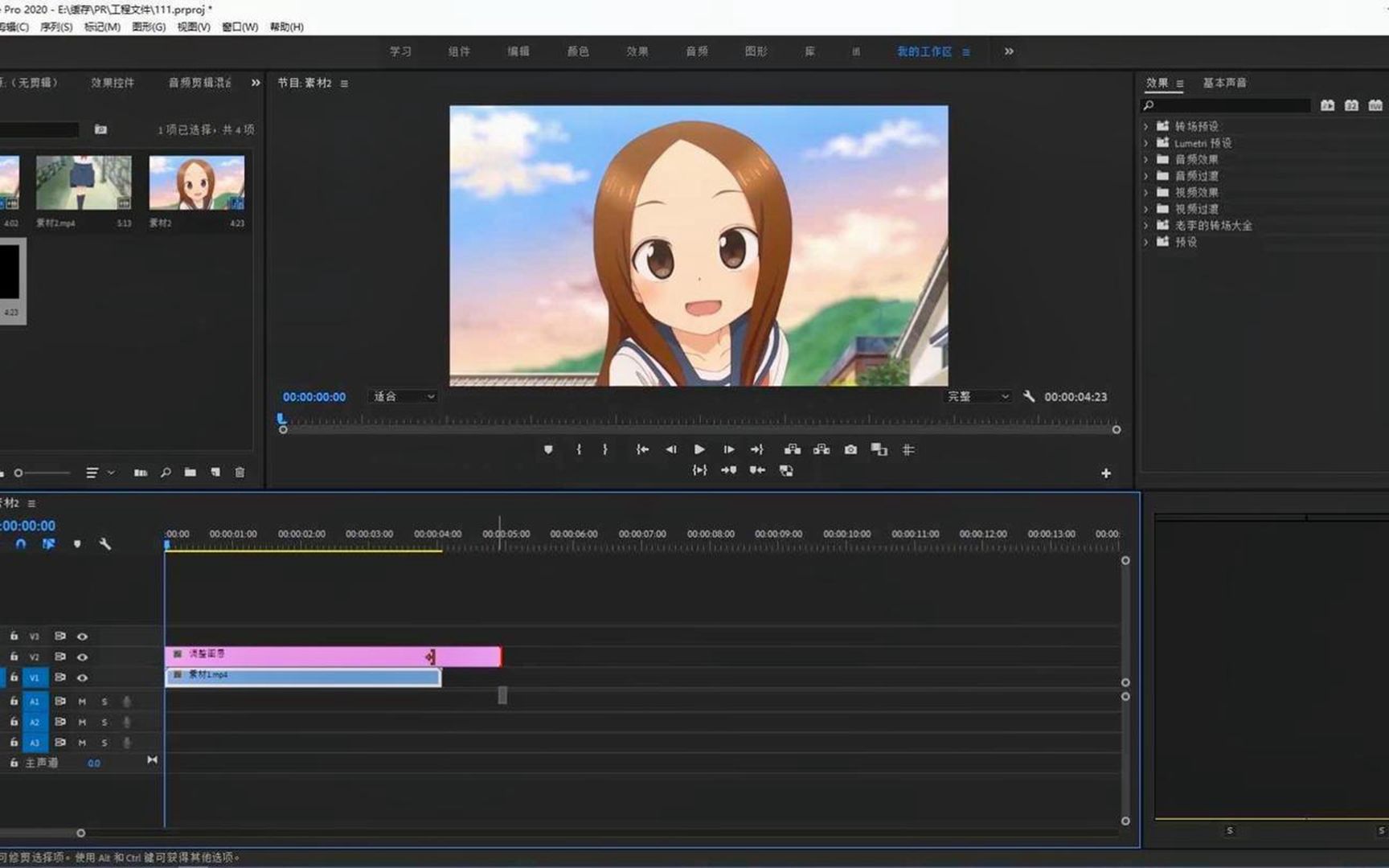The width and height of the screenshot is (1389, 868).
Task: Click the effects search field
Action: [1226, 105]
